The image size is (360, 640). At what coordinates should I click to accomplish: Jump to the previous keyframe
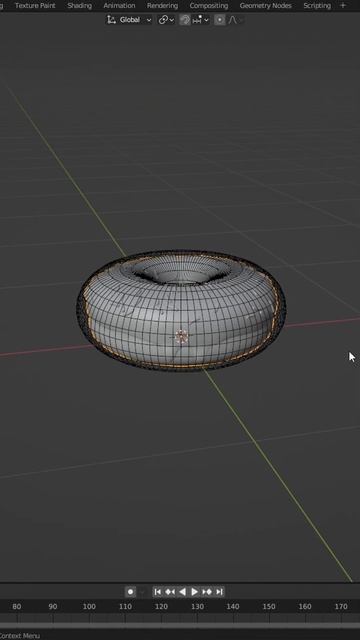(x=170, y=592)
